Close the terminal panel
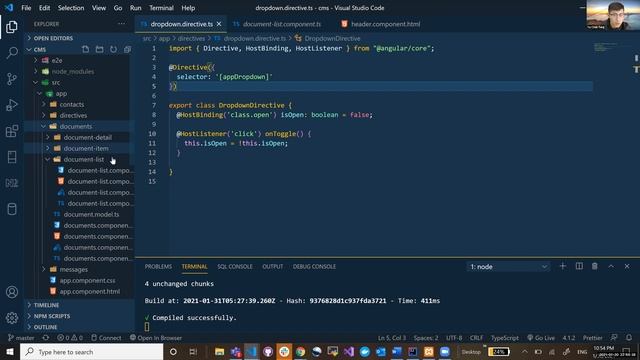 pos(627,266)
